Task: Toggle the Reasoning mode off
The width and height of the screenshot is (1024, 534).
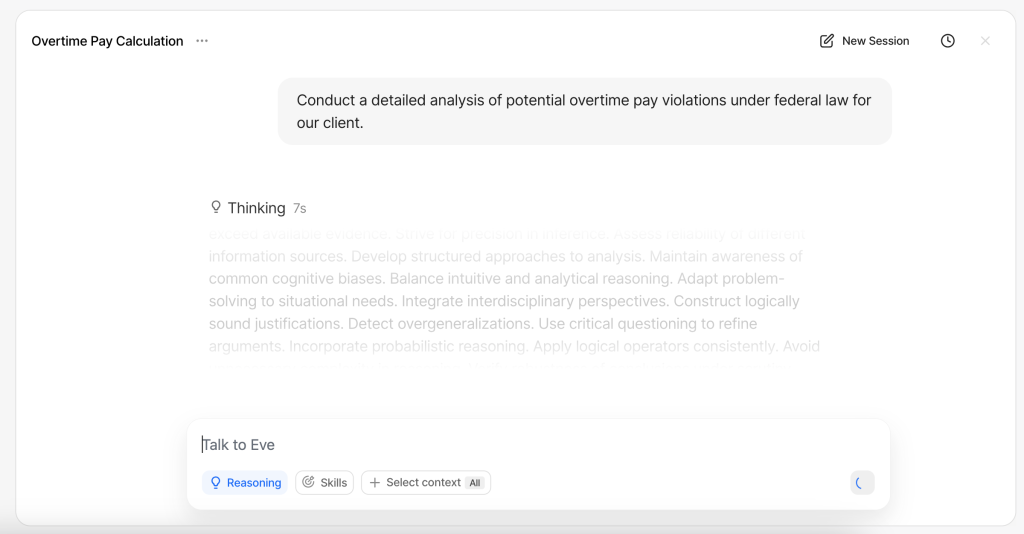Action: point(245,483)
